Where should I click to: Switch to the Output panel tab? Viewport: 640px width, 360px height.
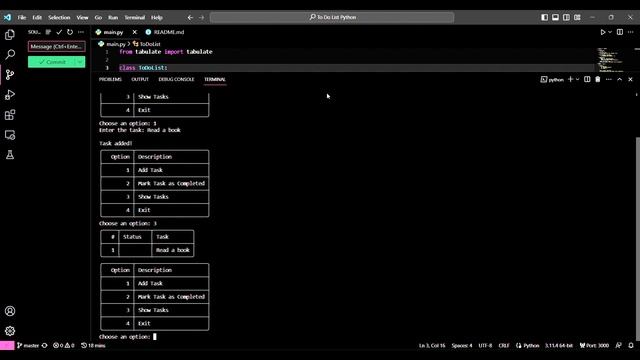(140, 79)
